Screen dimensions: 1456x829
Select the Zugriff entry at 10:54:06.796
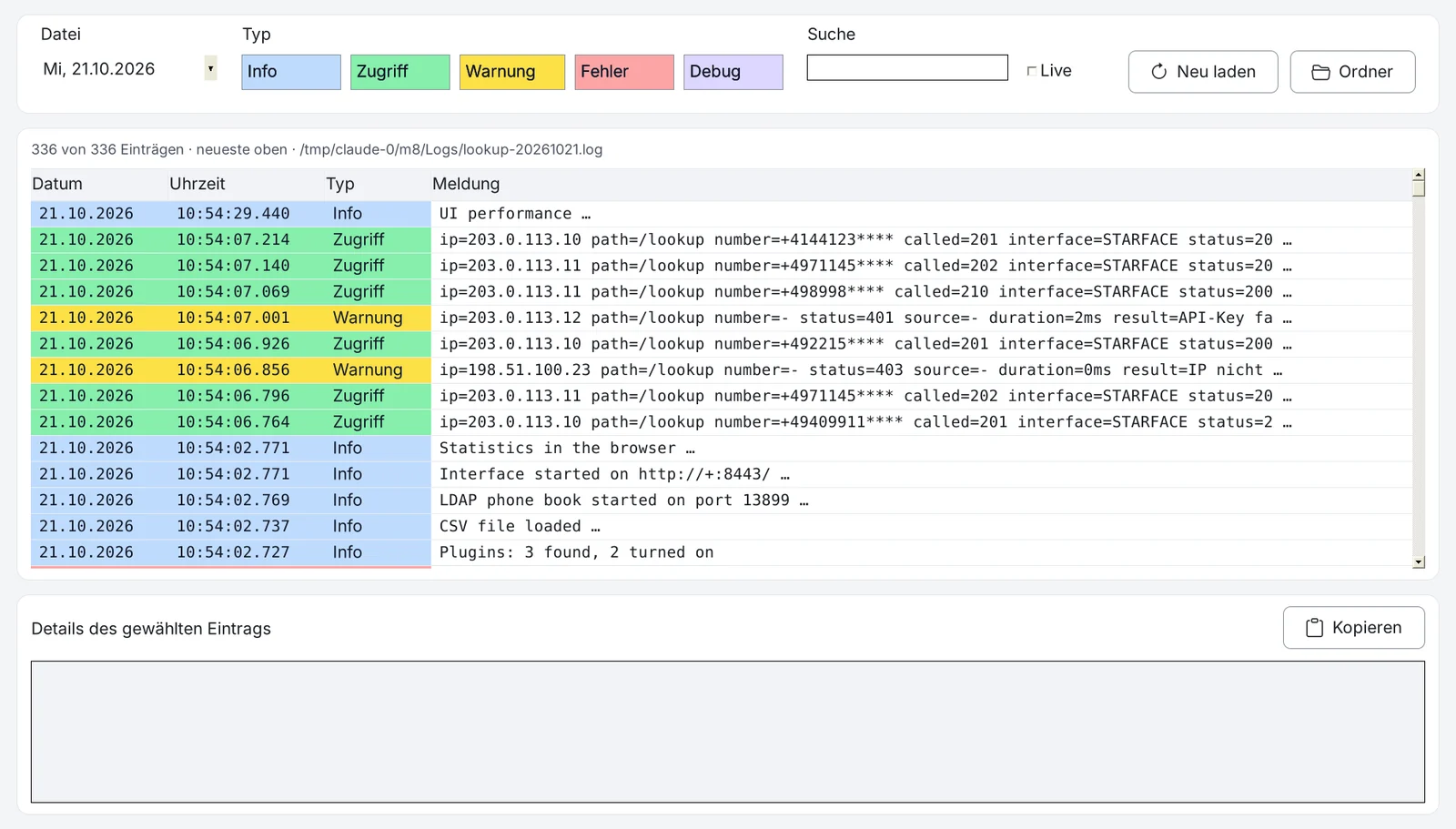pyautogui.click(x=721, y=397)
